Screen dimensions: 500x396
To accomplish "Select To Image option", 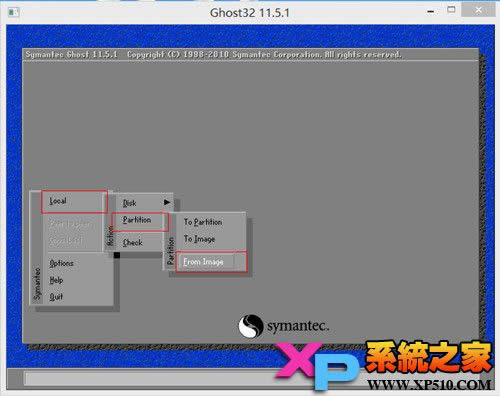I will pos(199,239).
